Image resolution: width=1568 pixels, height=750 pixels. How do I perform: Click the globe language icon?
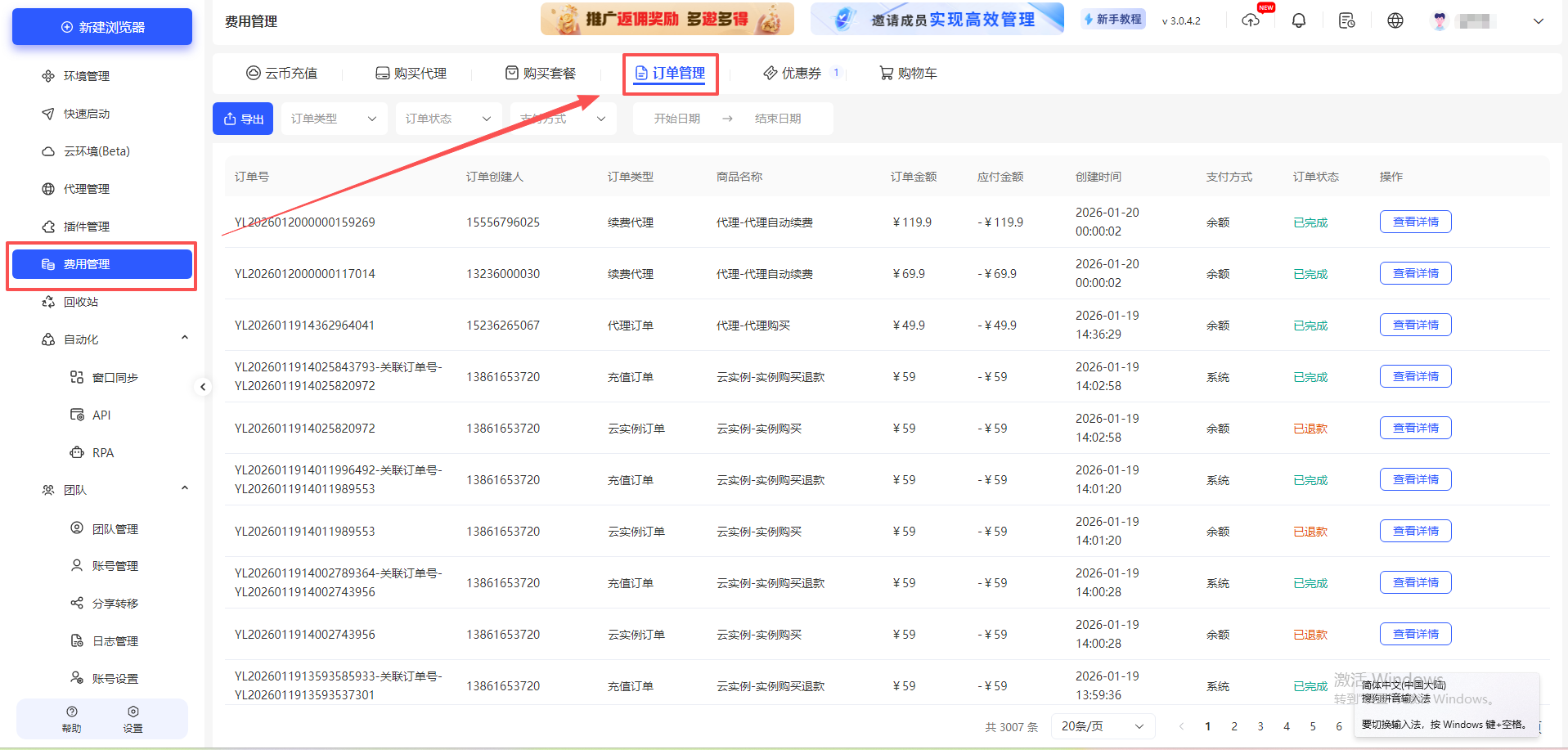click(1395, 20)
